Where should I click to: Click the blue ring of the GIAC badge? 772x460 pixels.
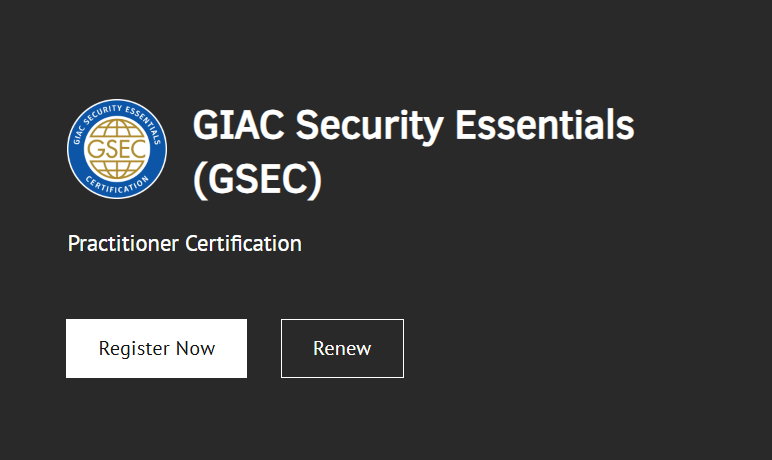[x=74, y=150]
